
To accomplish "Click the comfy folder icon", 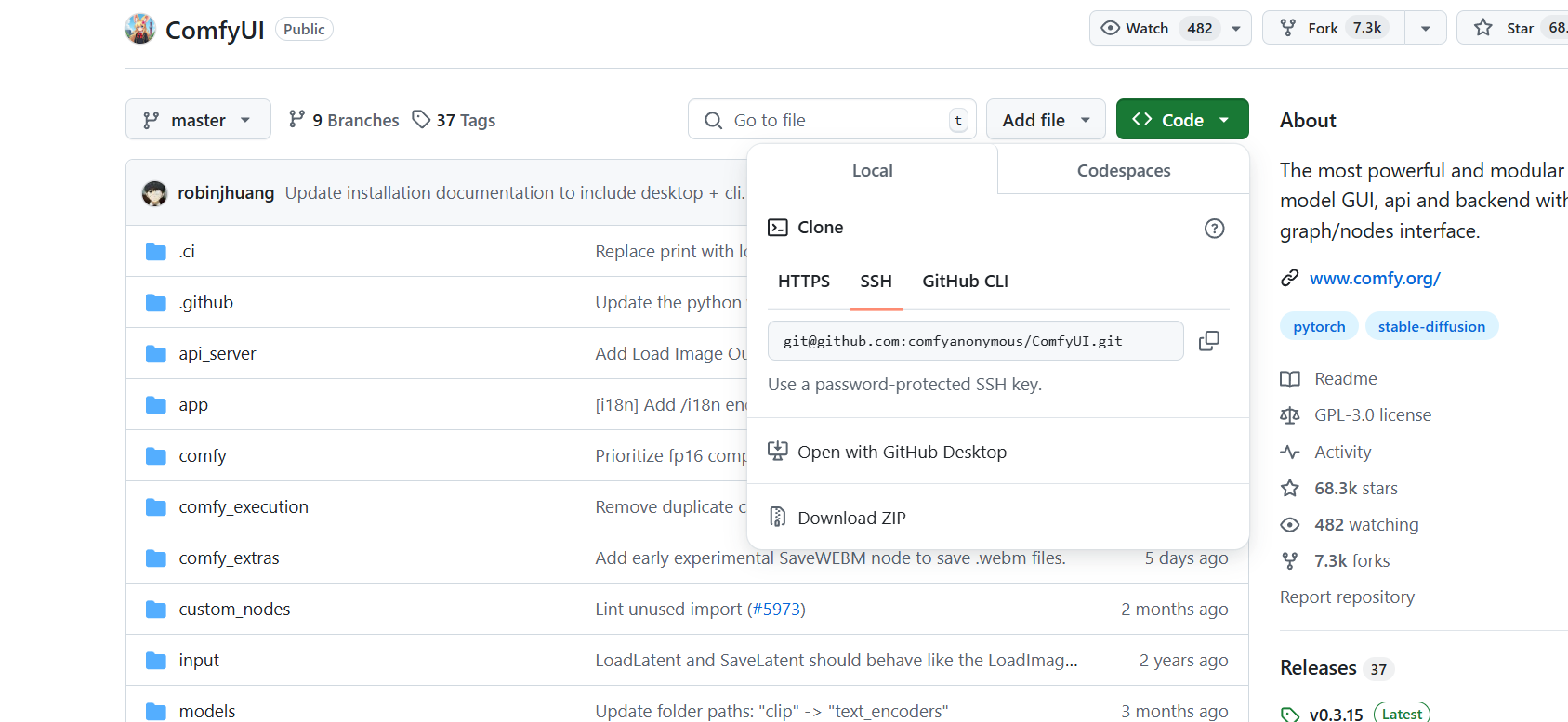I will coord(156,456).
